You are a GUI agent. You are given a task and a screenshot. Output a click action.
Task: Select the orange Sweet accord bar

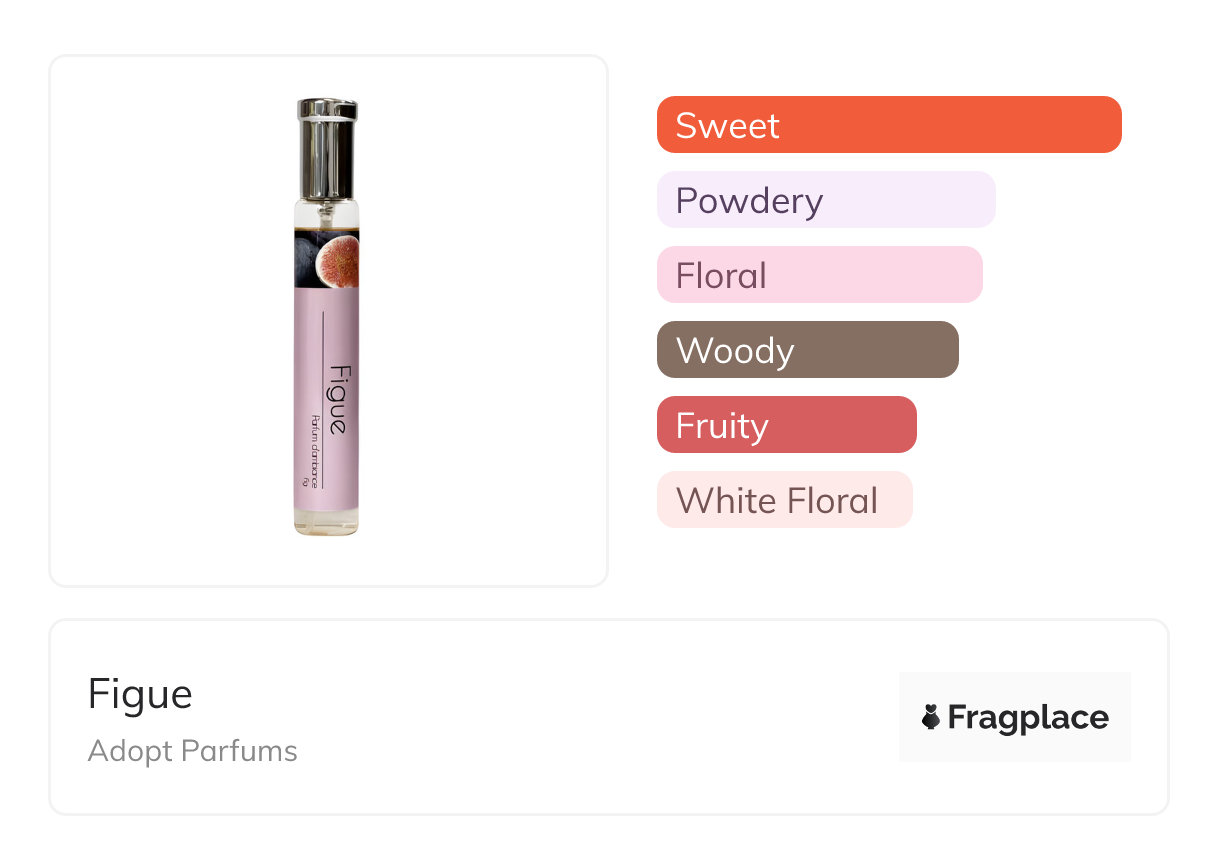888,125
